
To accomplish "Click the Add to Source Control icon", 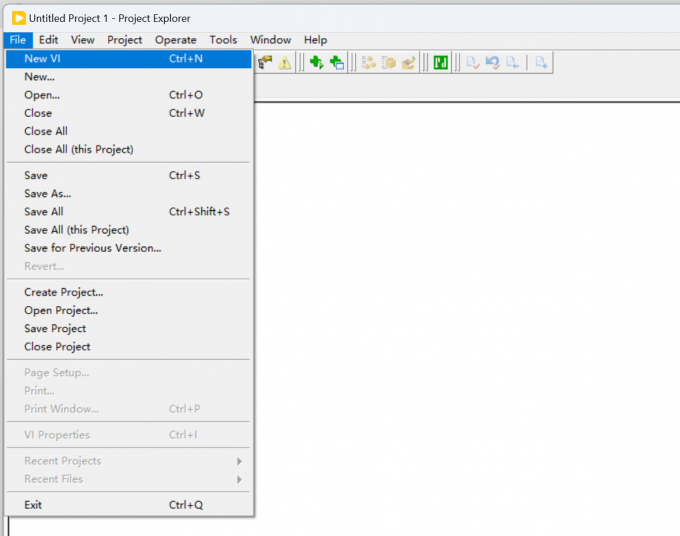I will coord(541,62).
